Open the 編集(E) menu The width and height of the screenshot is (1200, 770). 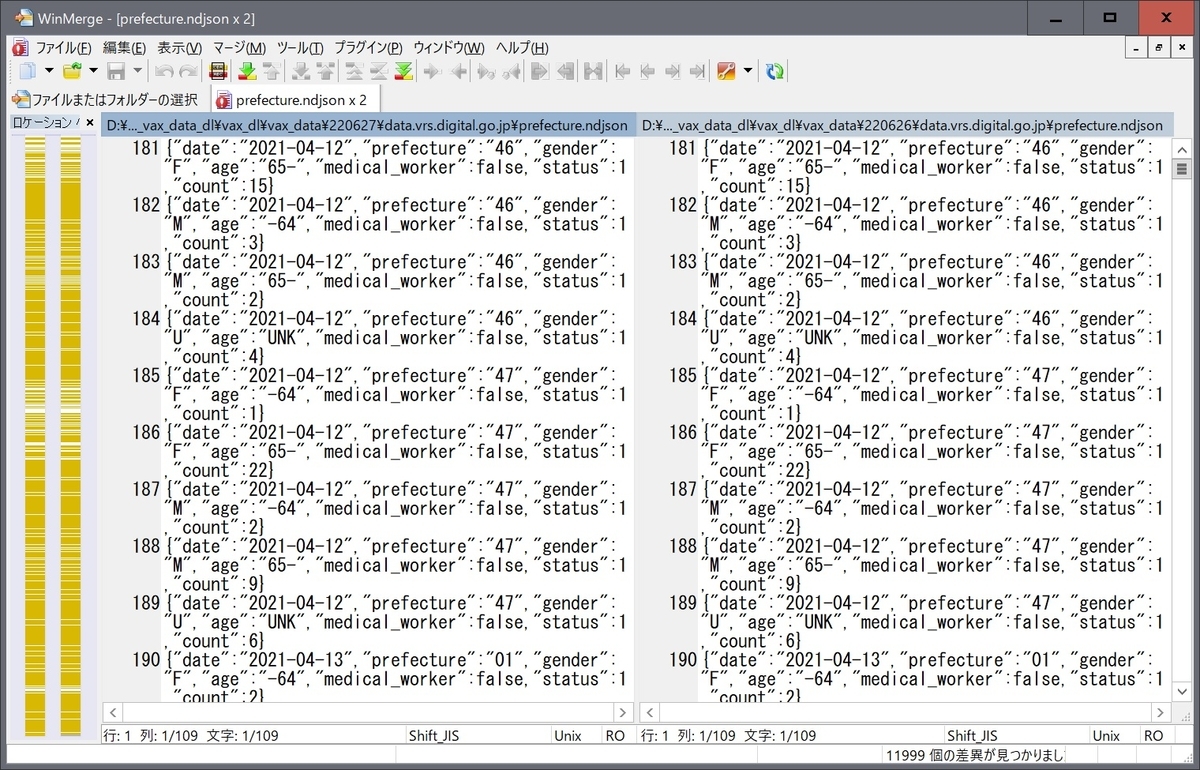[124, 48]
